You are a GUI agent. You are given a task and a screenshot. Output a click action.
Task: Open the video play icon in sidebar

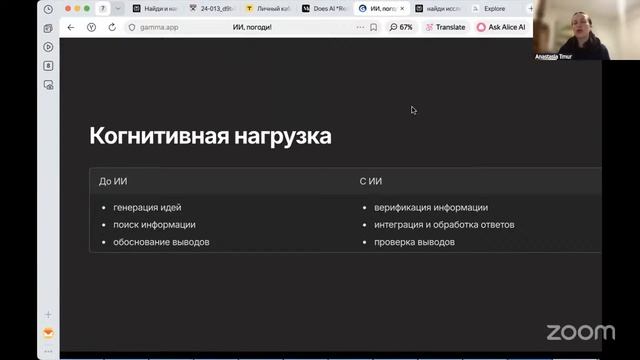tap(48, 47)
